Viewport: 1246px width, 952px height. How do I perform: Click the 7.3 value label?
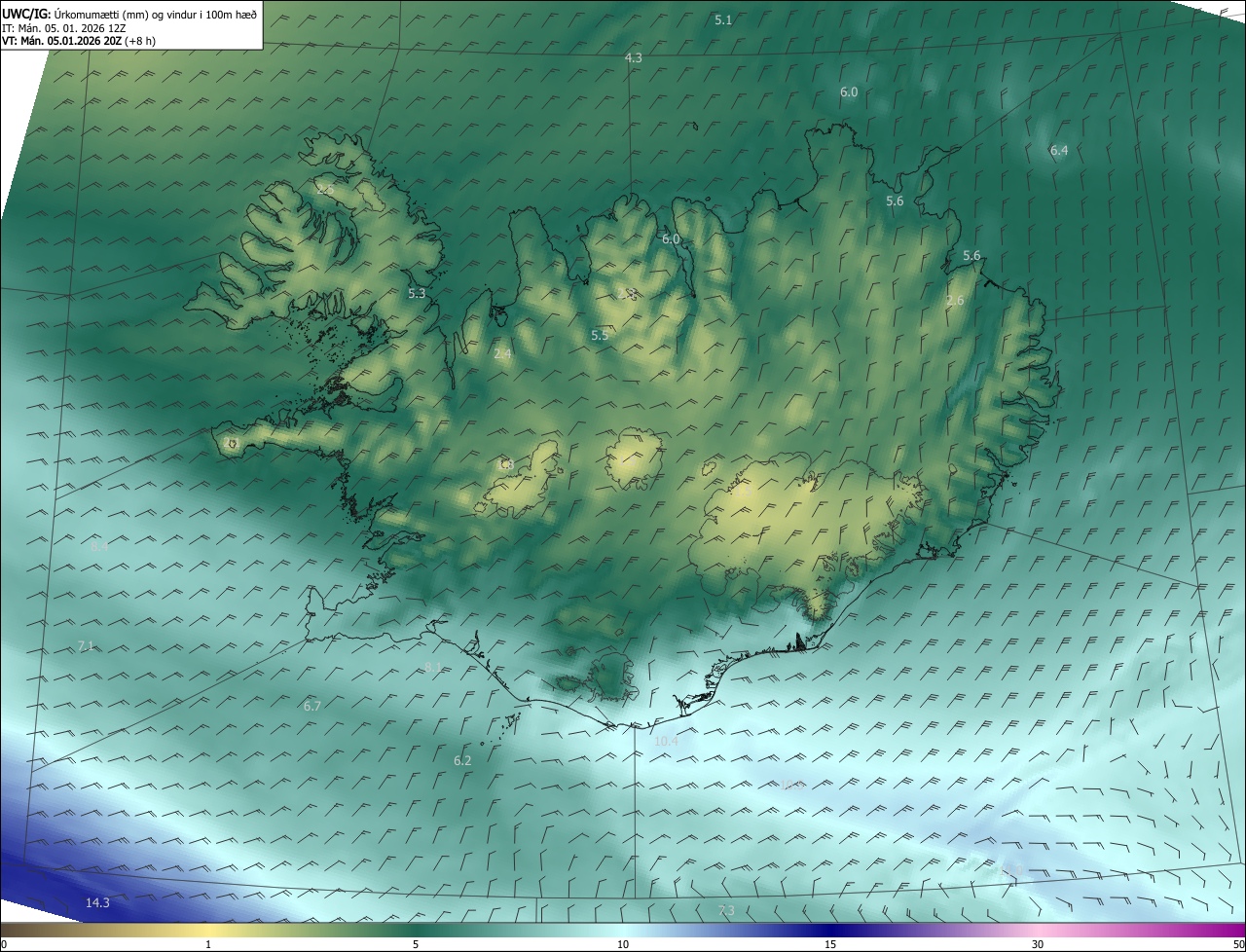tap(726, 910)
